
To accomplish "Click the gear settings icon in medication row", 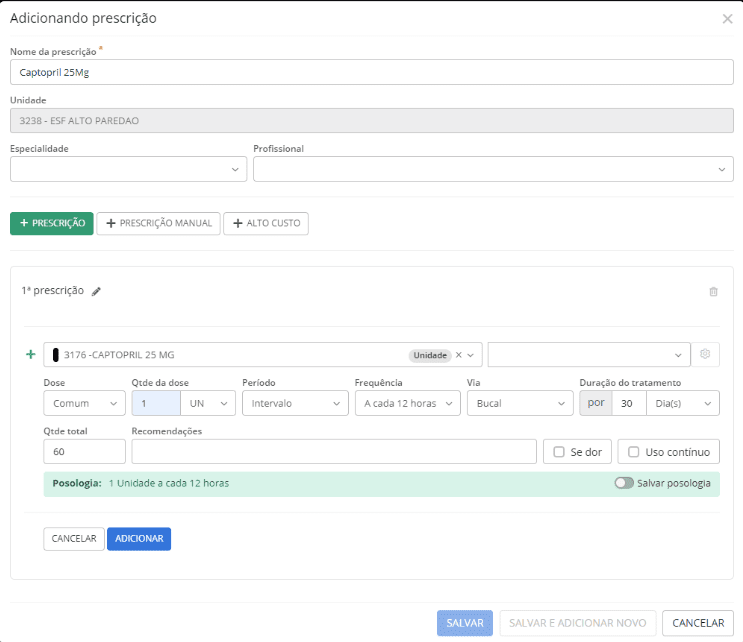I will click(x=705, y=355).
